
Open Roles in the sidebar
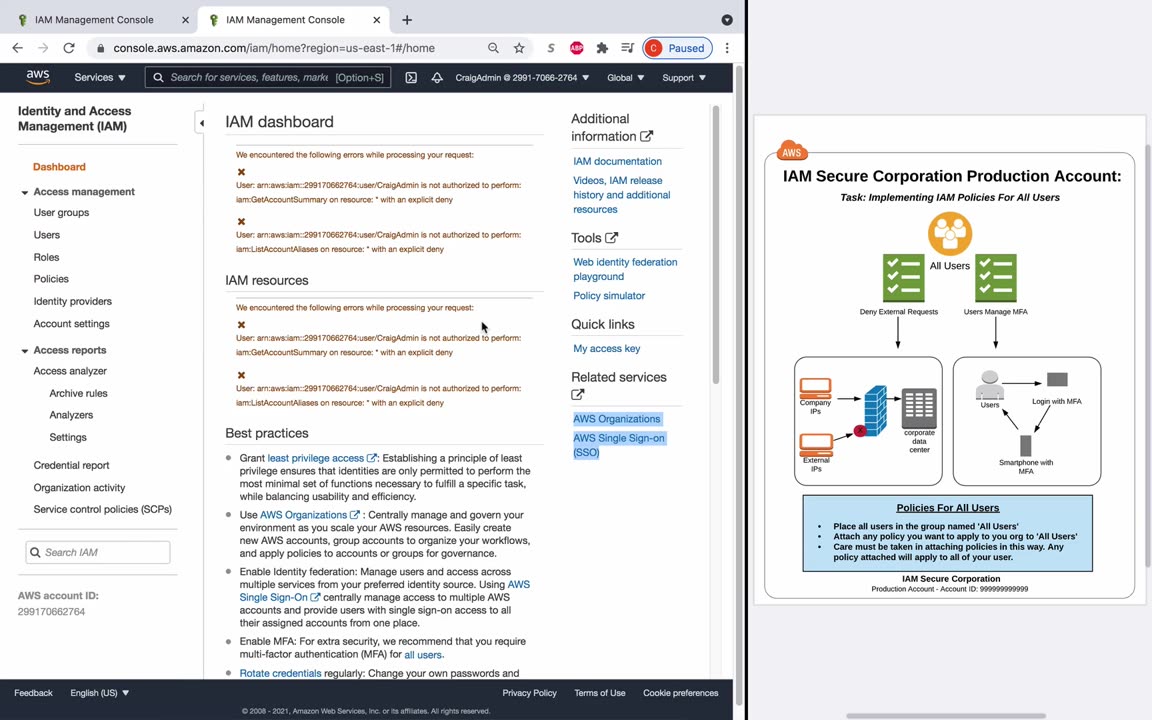tap(46, 257)
